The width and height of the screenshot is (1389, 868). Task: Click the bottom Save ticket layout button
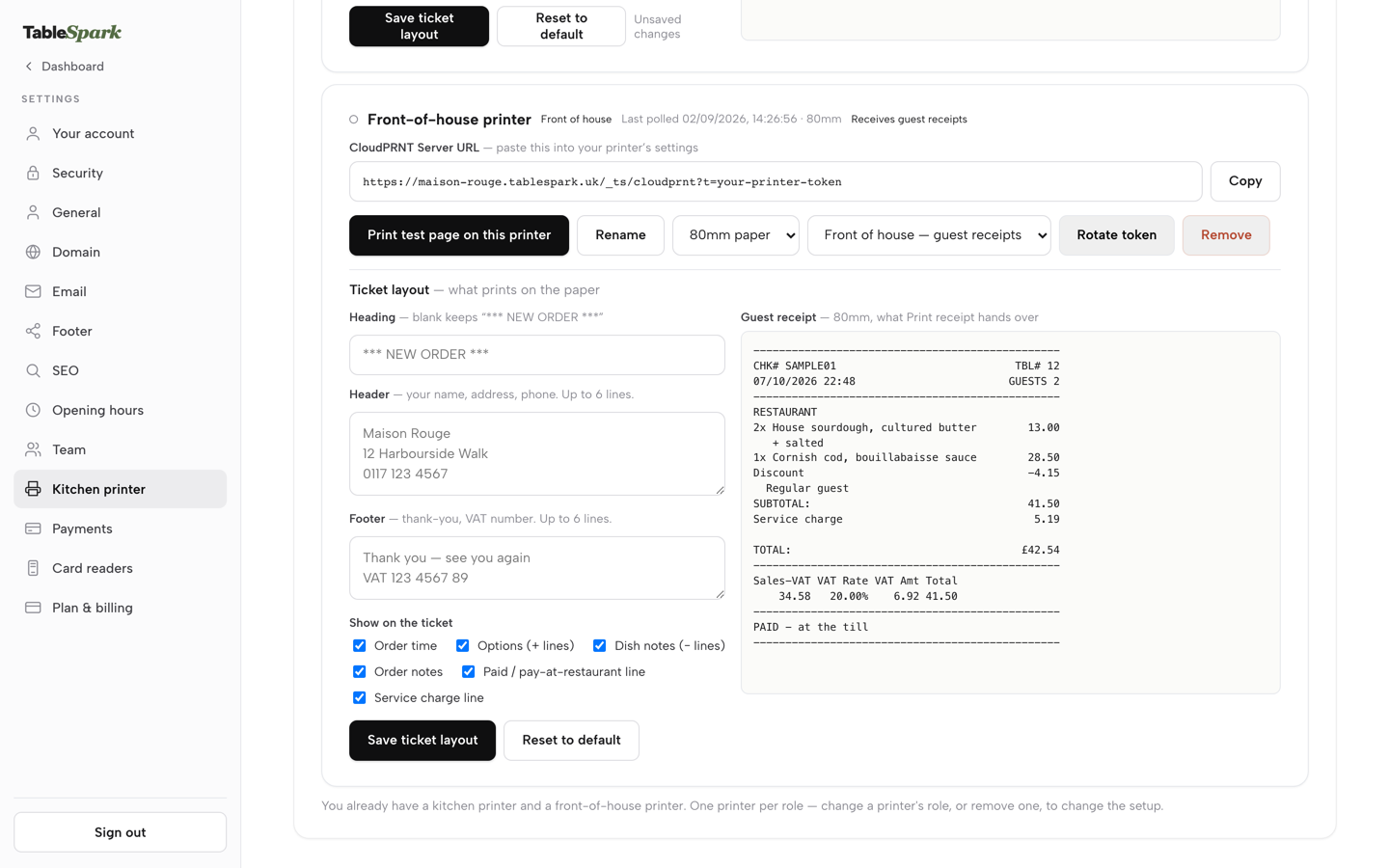(x=422, y=741)
